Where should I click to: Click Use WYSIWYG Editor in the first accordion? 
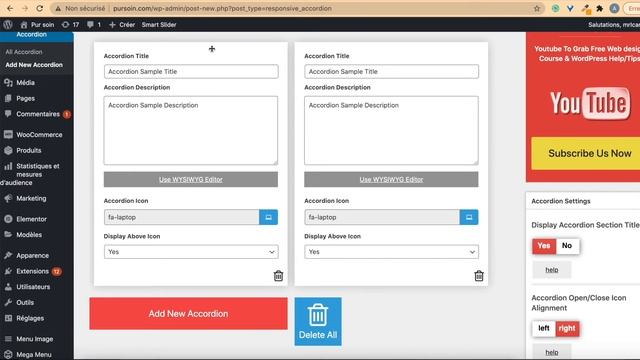(191, 180)
